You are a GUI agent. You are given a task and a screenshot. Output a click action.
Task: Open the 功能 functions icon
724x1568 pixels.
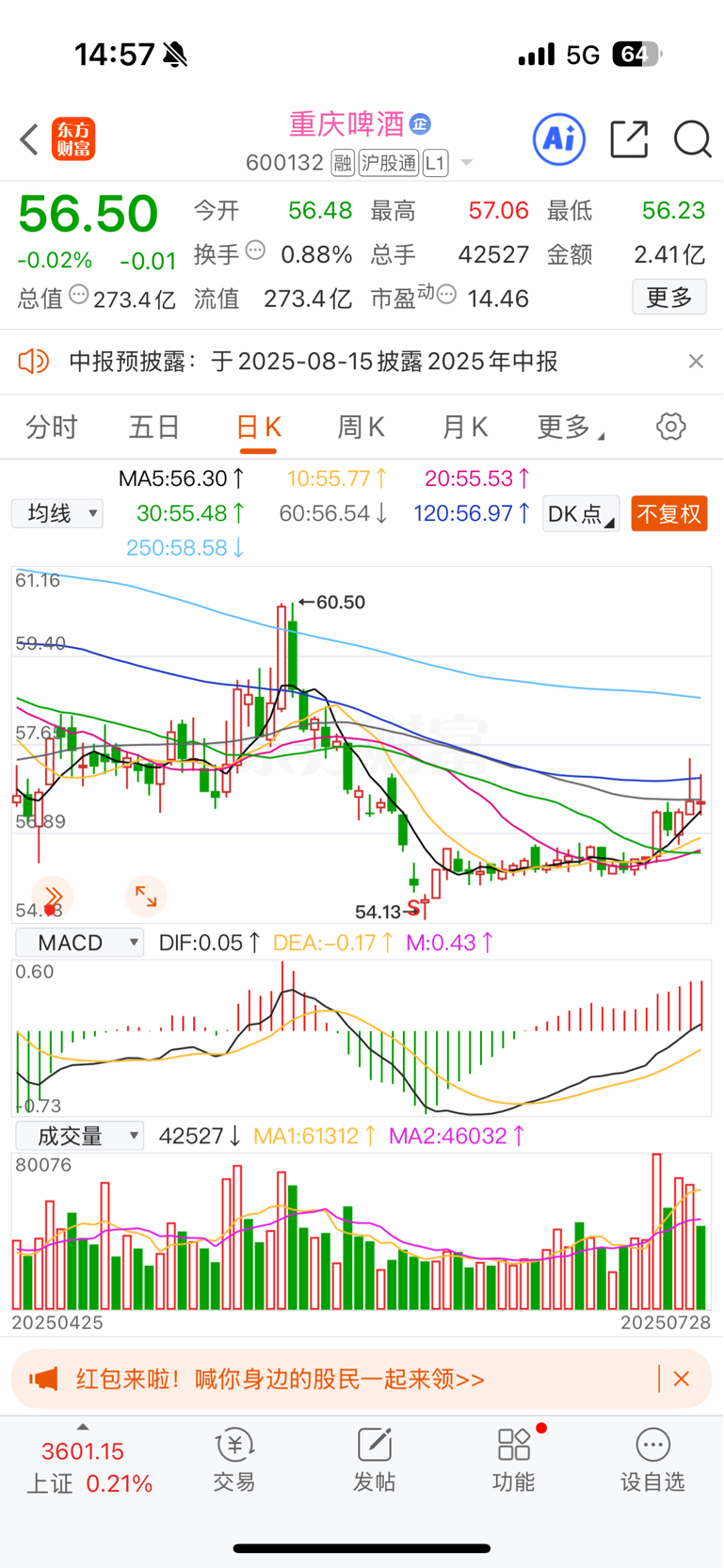tap(514, 1461)
